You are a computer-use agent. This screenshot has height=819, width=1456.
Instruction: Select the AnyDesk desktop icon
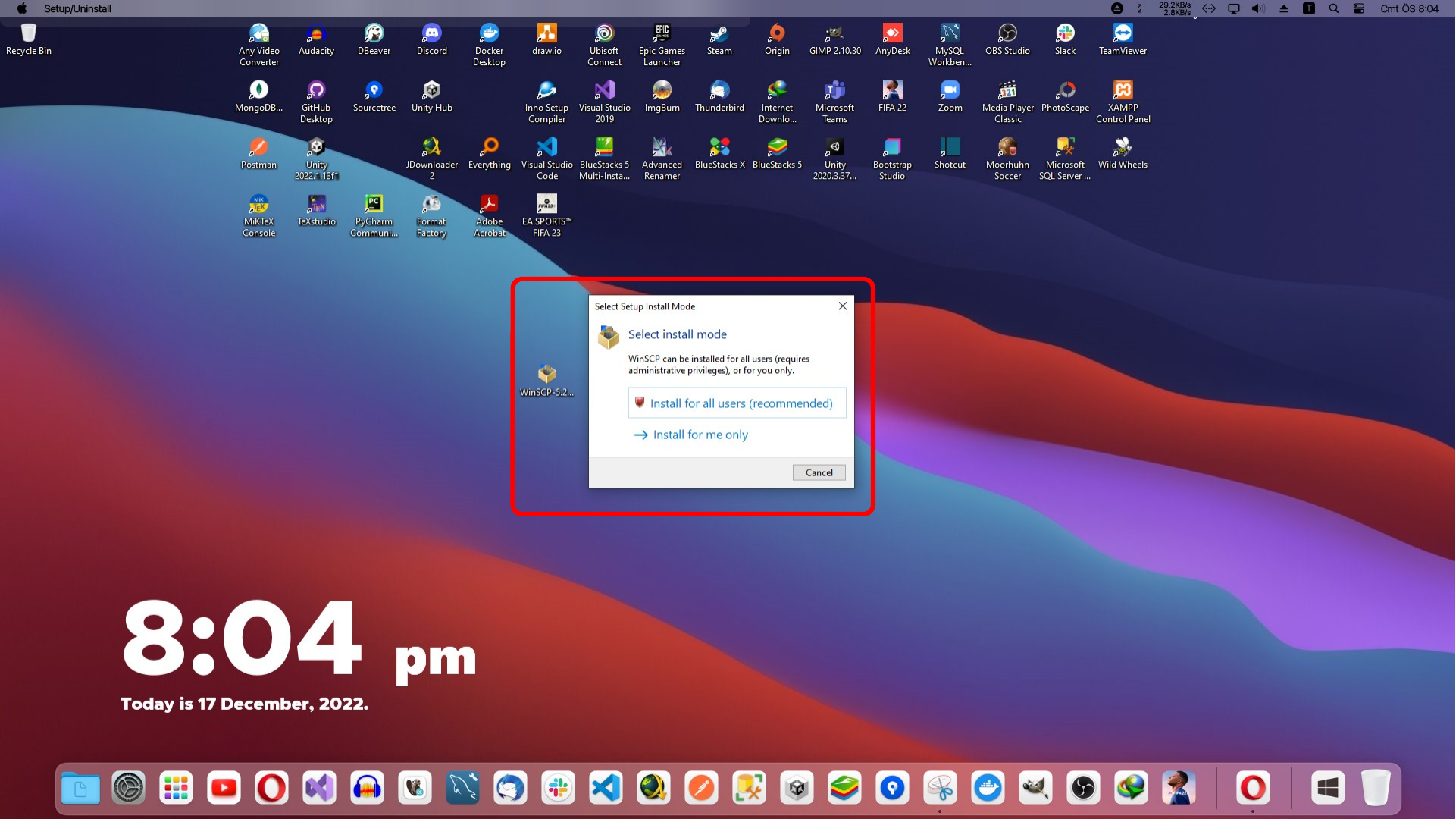click(x=893, y=39)
